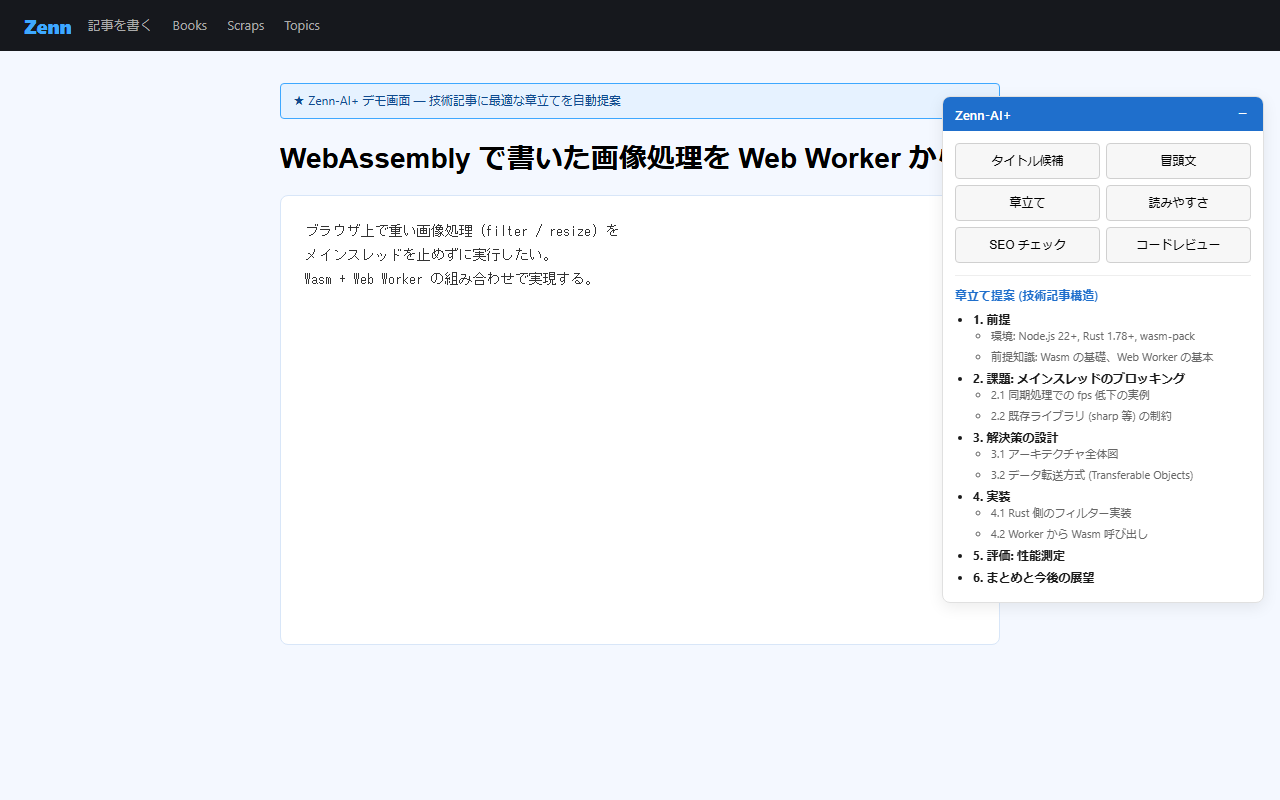Screen dimensions: 1280x800
Task: Select the 章立て提案 (技術記事構造) heading
Action: click(1026, 296)
